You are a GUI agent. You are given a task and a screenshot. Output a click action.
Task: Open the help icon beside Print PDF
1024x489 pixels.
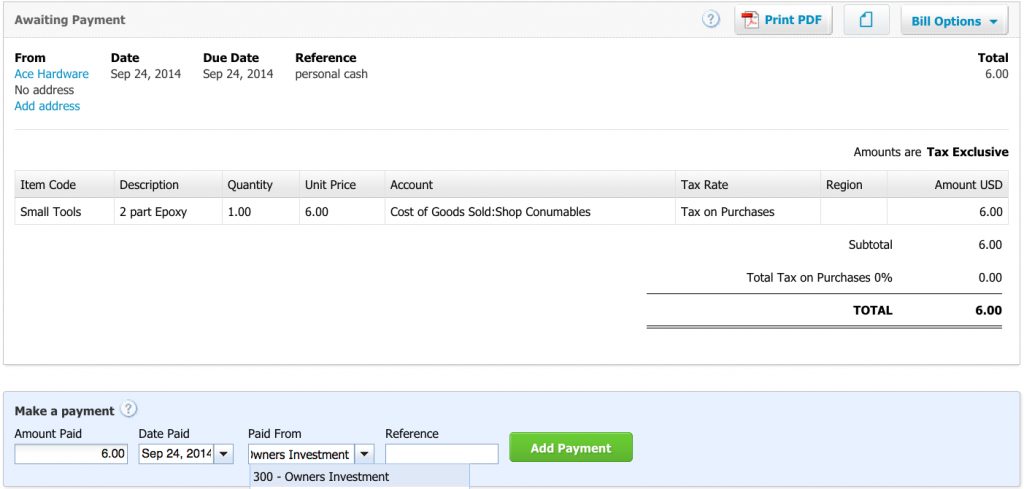[x=711, y=20]
